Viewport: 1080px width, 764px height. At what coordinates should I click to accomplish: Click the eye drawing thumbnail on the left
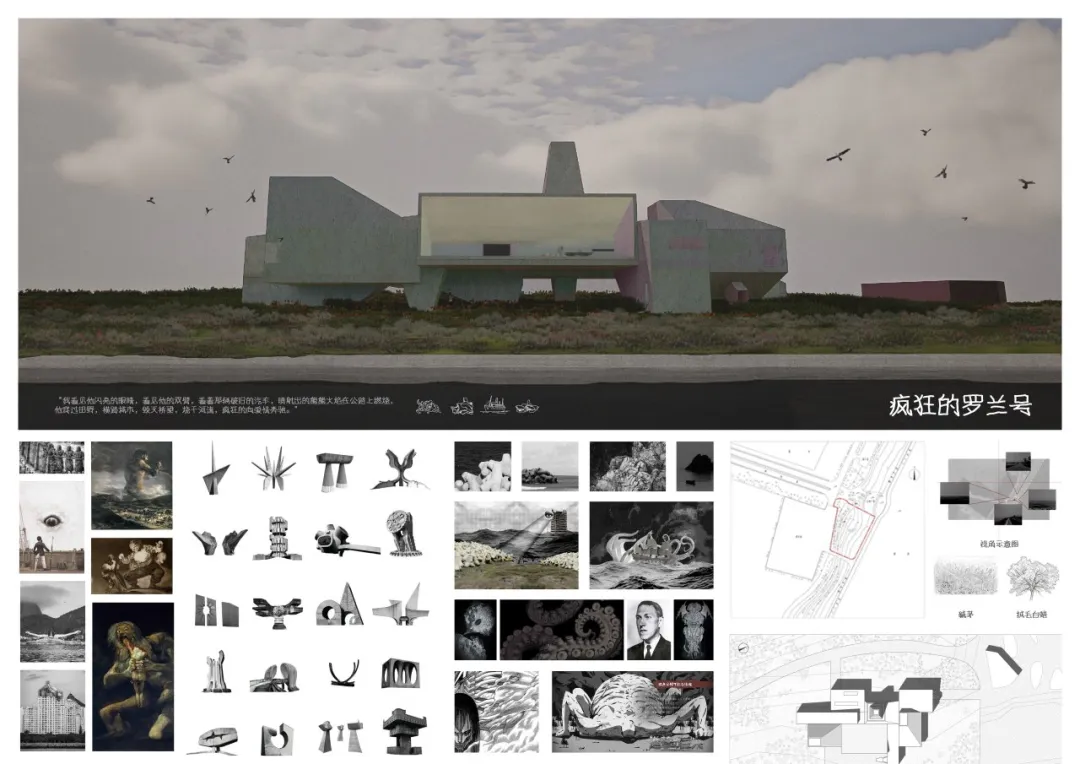pos(52,527)
